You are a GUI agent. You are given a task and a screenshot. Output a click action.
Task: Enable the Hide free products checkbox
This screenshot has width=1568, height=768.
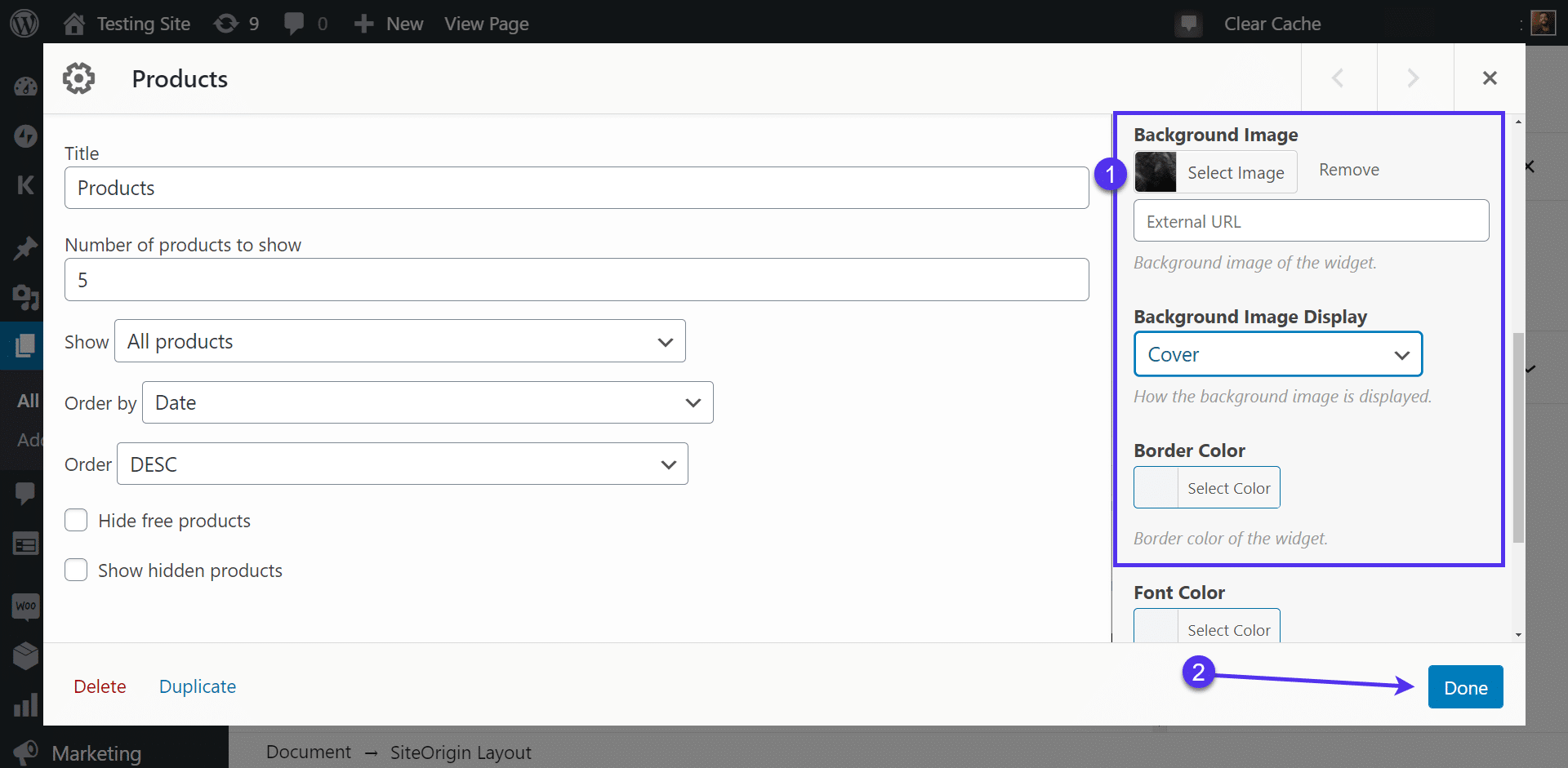pyautogui.click(x=75, y=520)
